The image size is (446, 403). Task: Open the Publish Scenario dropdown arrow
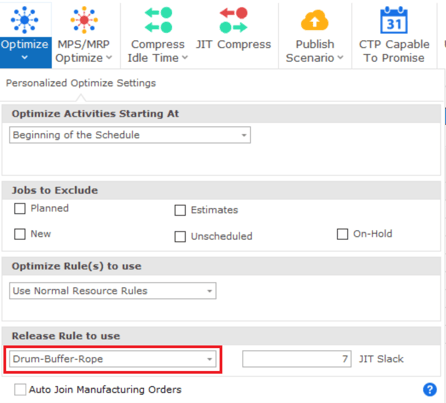tap(340, 58)
